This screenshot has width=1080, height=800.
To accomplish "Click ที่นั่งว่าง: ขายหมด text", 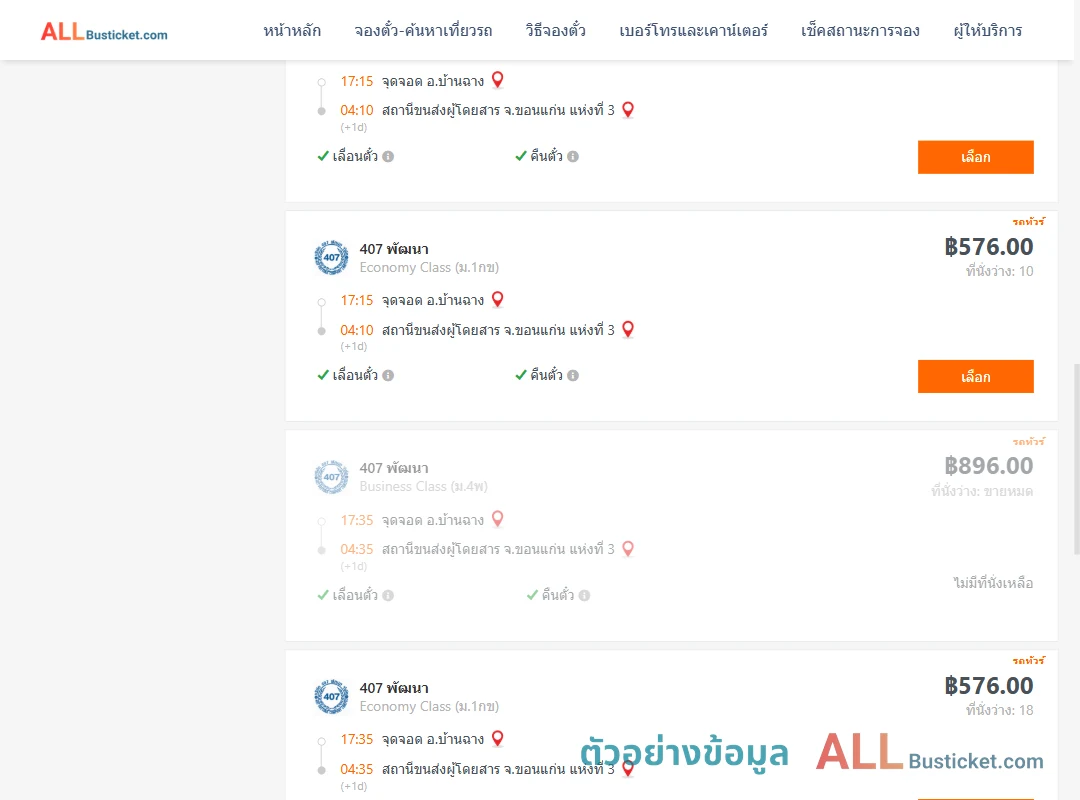I will [x=982, y=491].
